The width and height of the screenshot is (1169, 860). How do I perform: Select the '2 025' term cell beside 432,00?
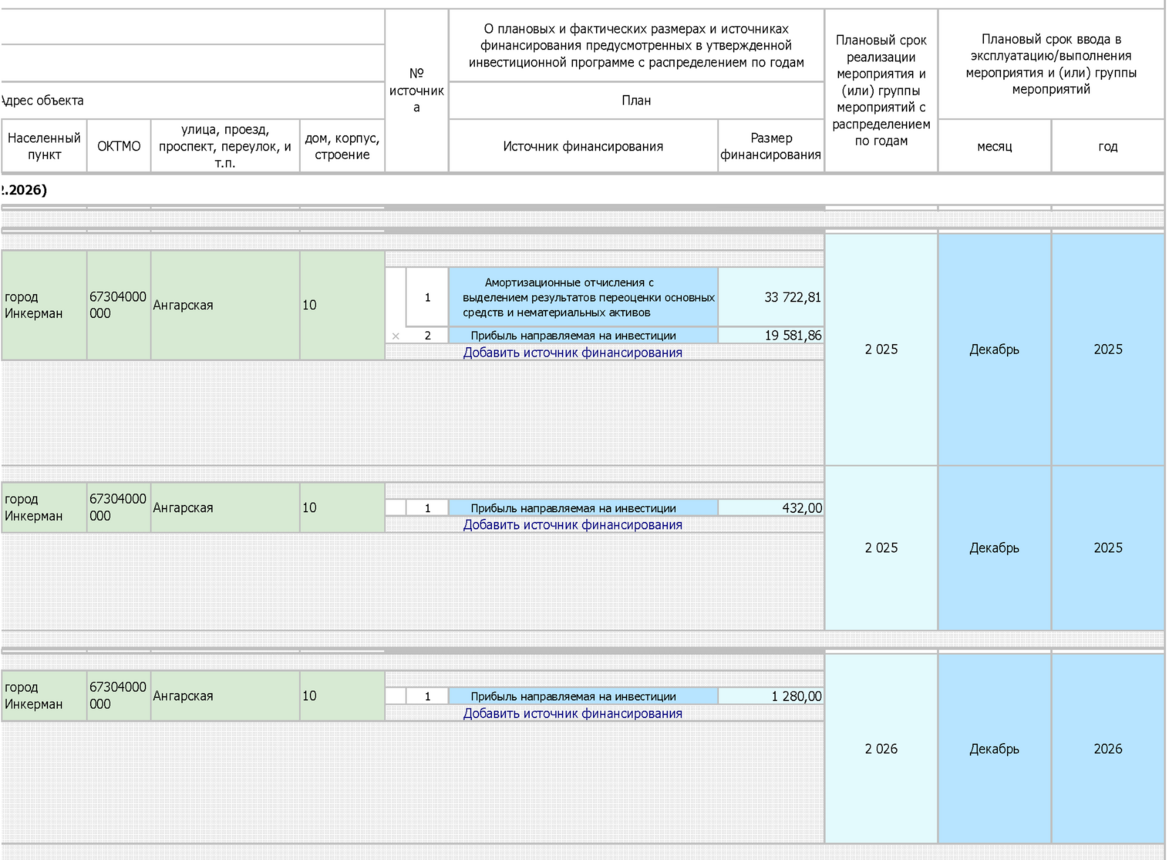click(x=881, y=548)
